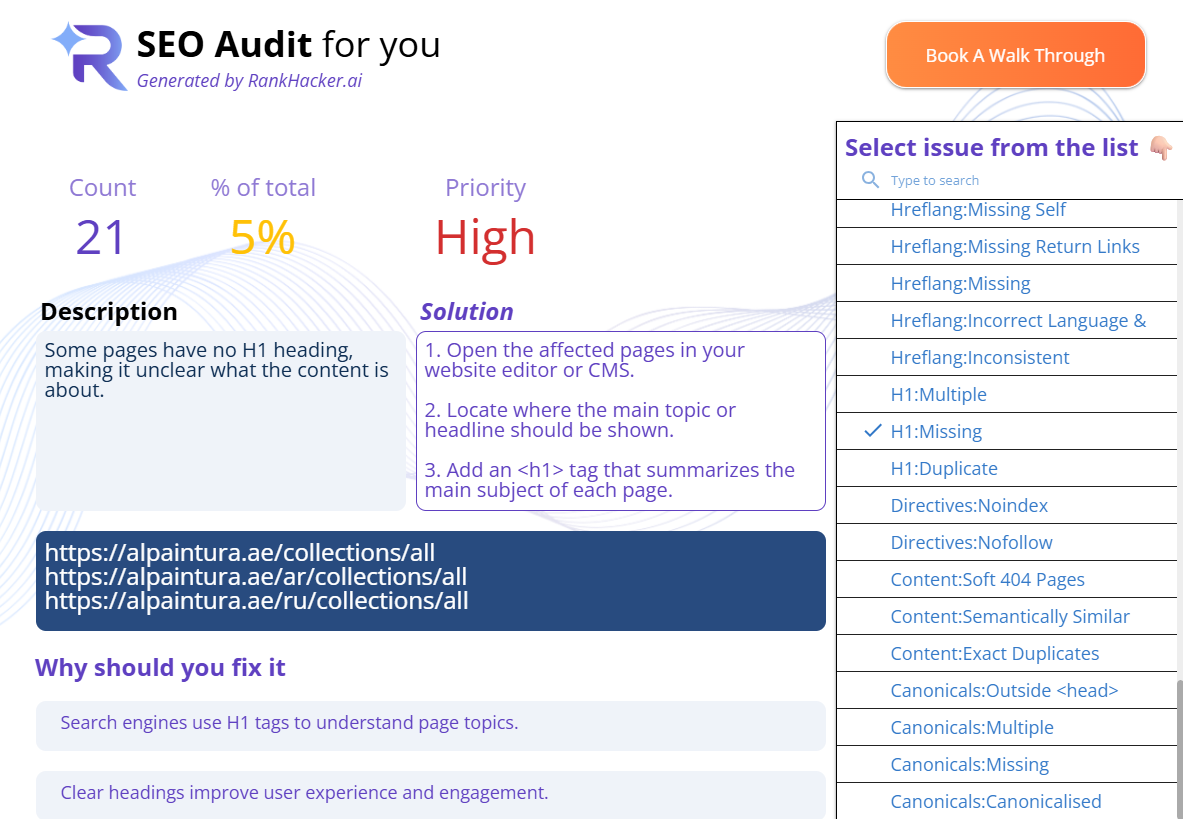Open the alpaintura.ae/ar/collections/all URL

pos(256,577)
